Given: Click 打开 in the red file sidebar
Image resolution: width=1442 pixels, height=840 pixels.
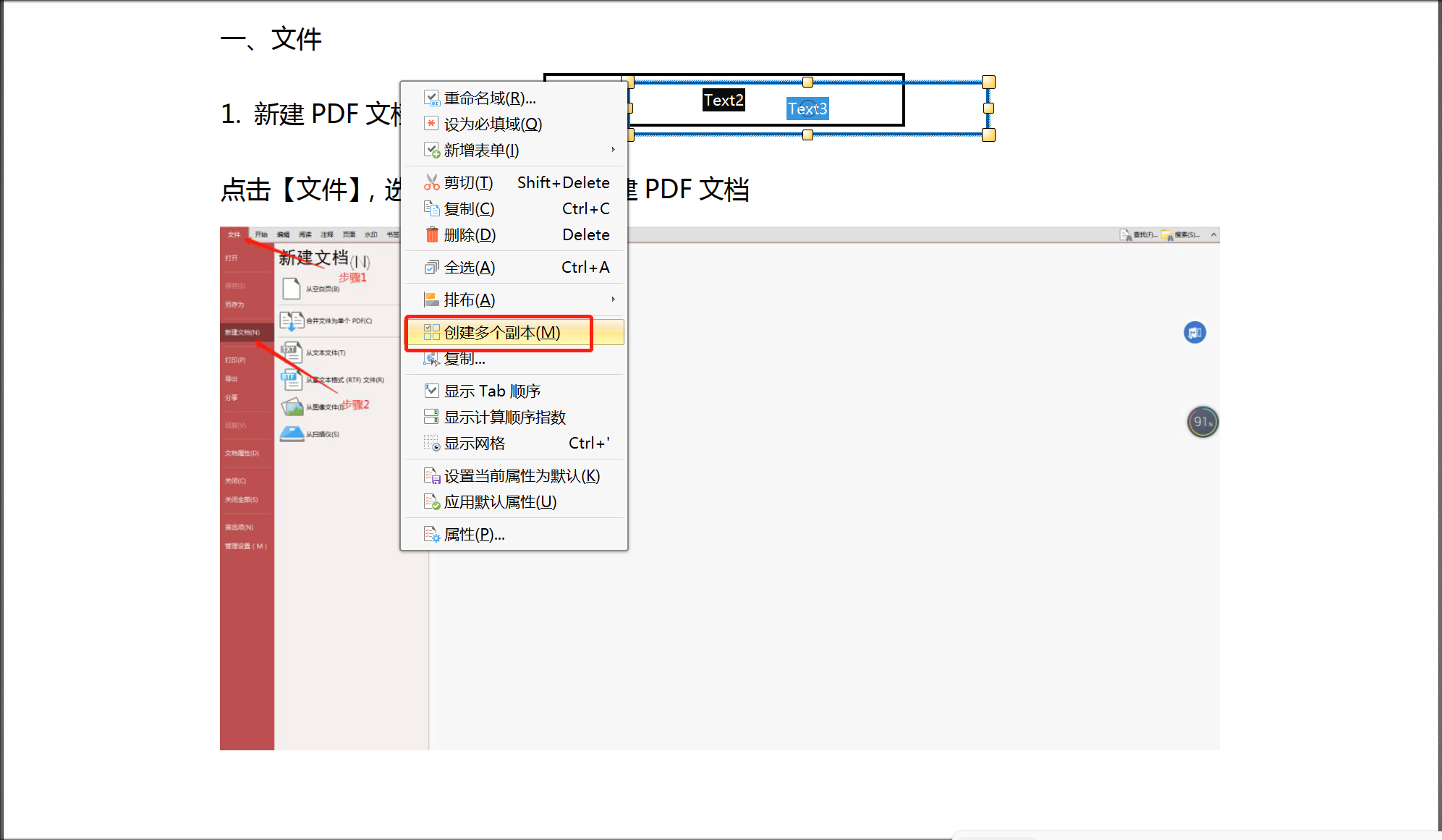Looking at the screenshot, I should [232, 258].
